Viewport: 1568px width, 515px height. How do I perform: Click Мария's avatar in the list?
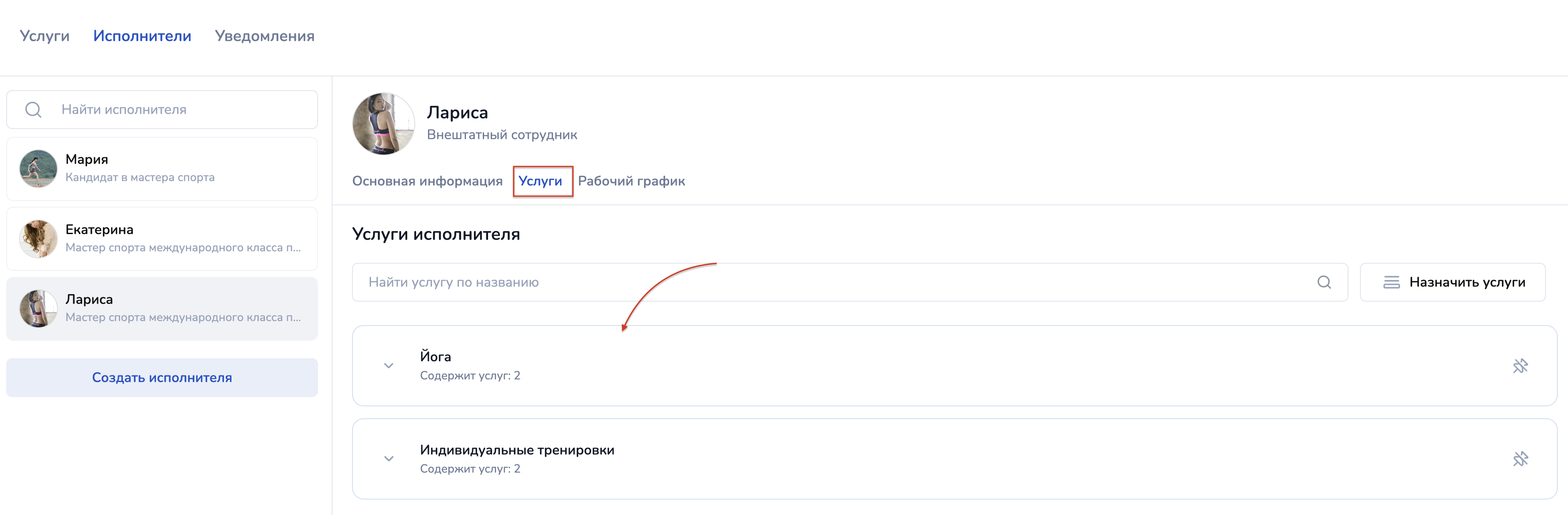pyautogui.click(x=38, y=169)
